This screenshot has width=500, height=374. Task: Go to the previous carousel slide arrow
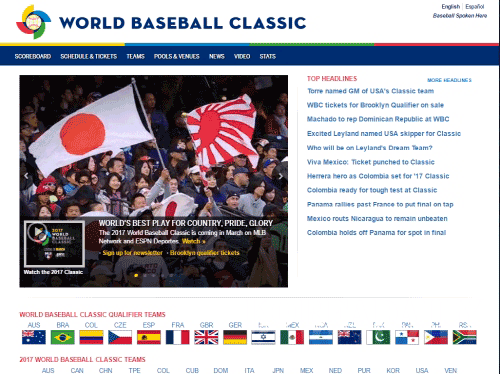(x=26, y=176)
